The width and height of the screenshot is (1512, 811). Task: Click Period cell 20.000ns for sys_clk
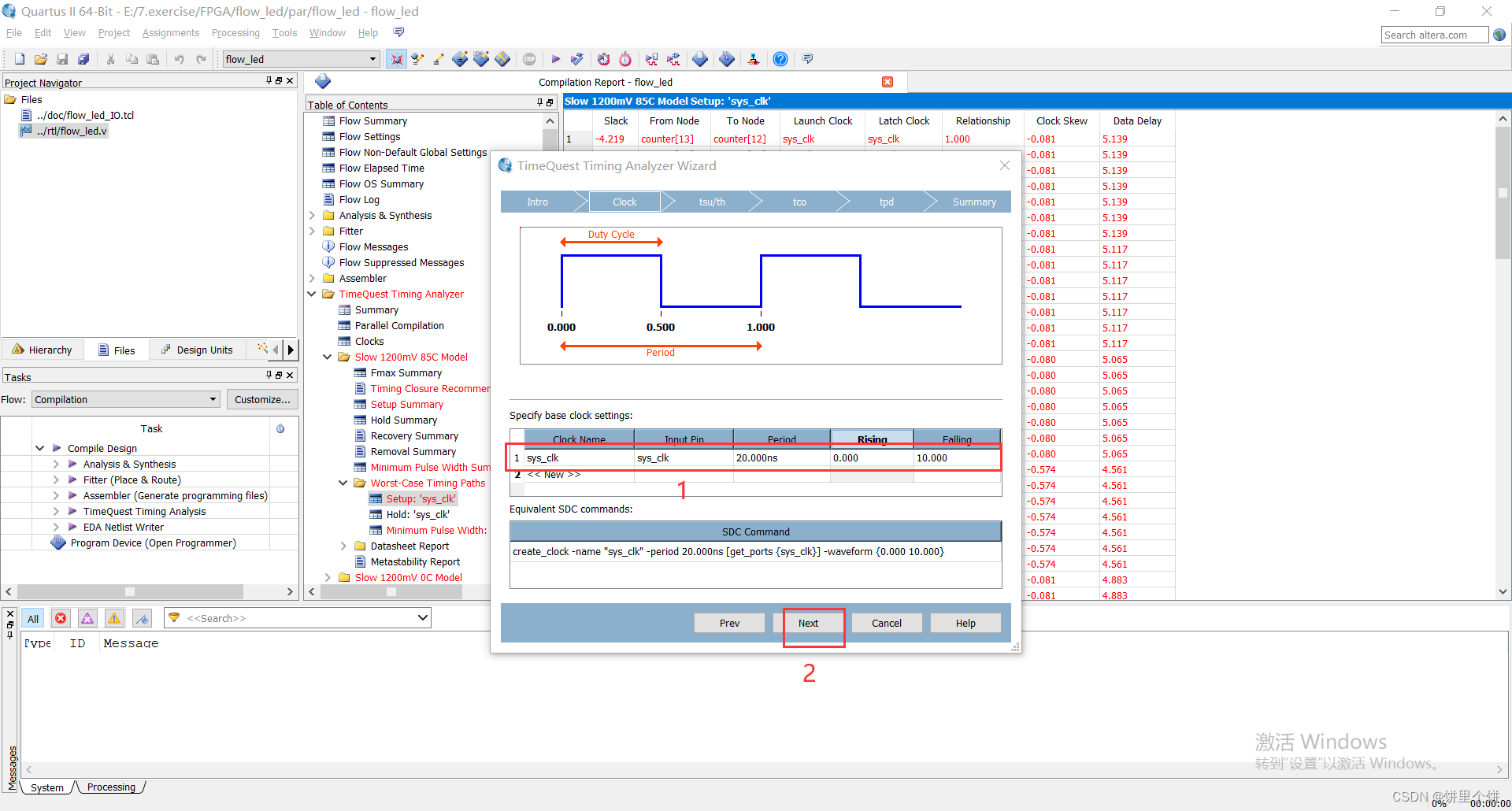pyautogui.click(x=781, y=457)
